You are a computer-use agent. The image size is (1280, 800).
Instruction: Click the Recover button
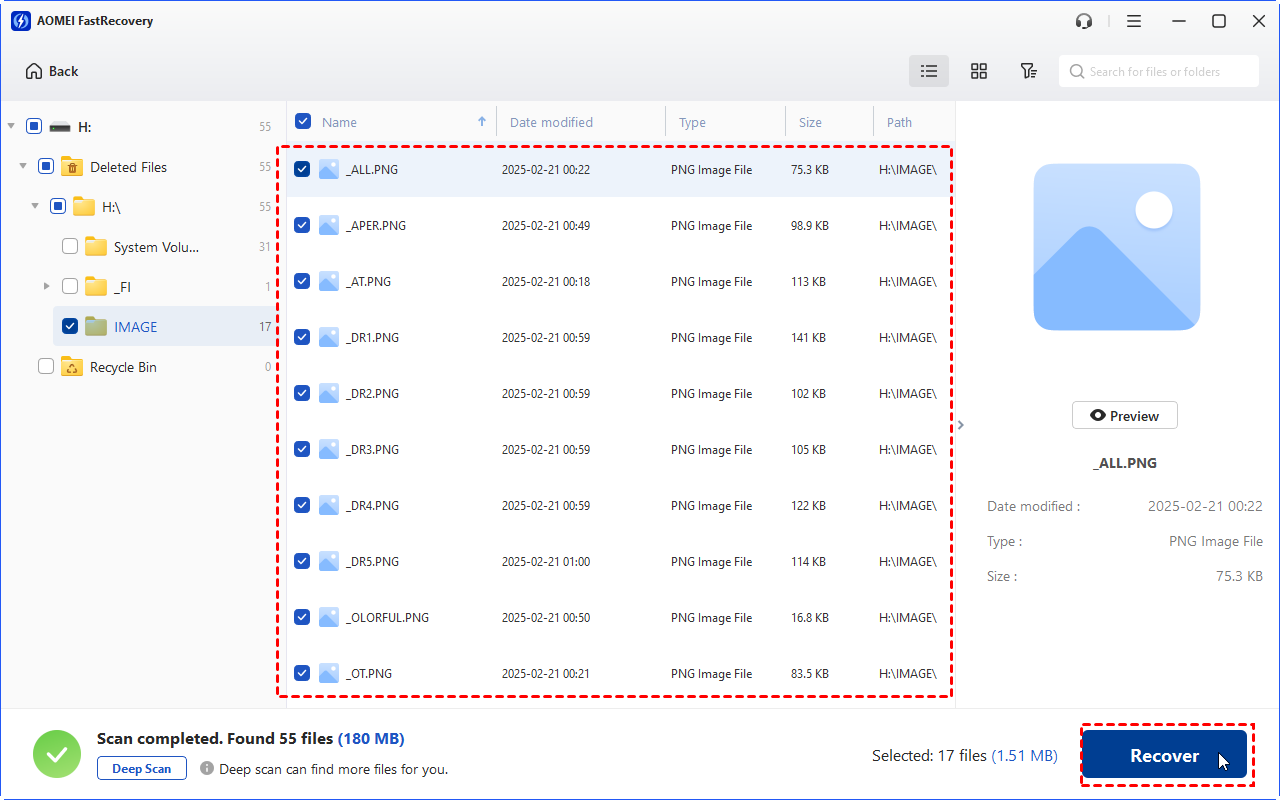click(1165, 755)
